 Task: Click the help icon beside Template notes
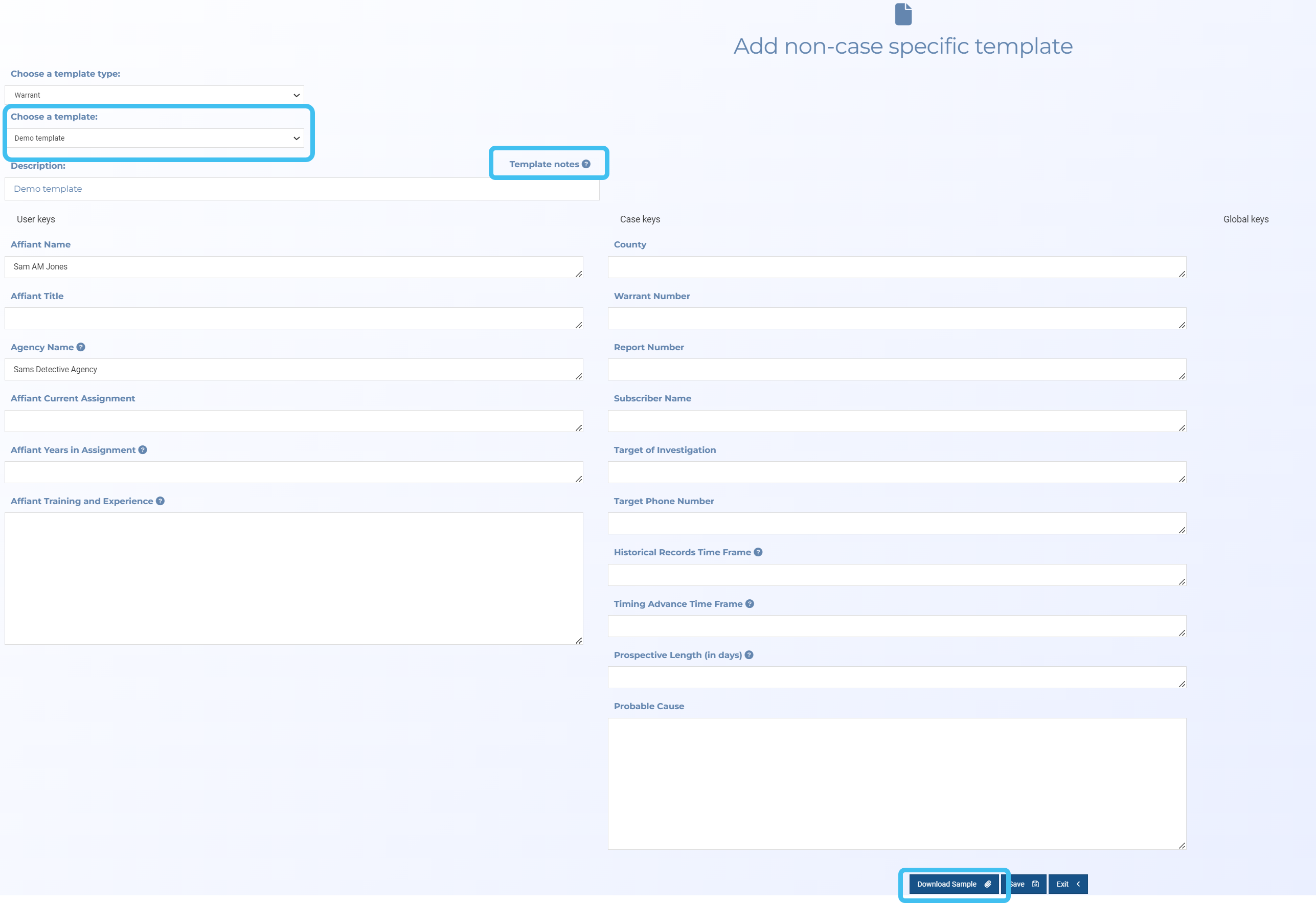click(586, 164)
